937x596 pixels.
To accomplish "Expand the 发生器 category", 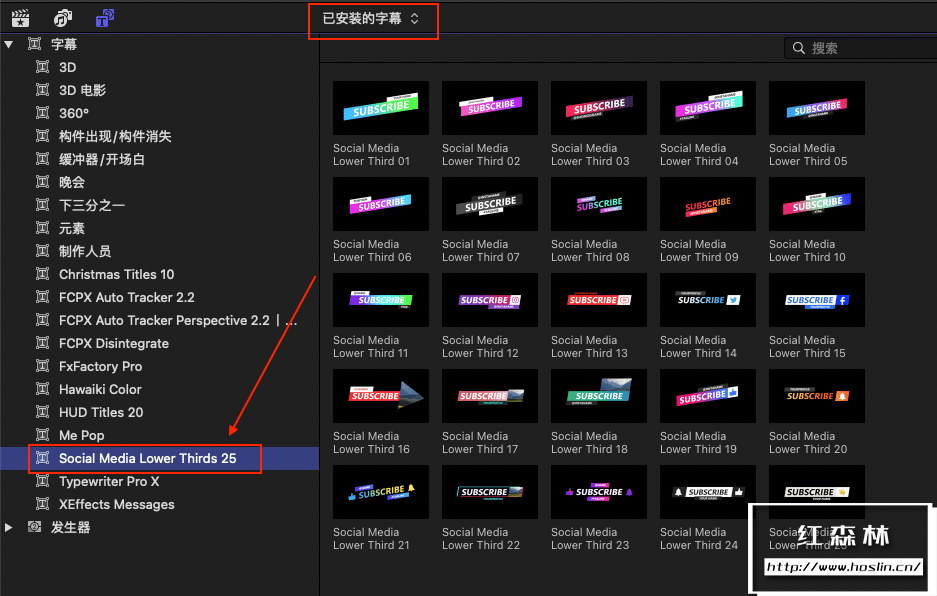I will (8, 527).
